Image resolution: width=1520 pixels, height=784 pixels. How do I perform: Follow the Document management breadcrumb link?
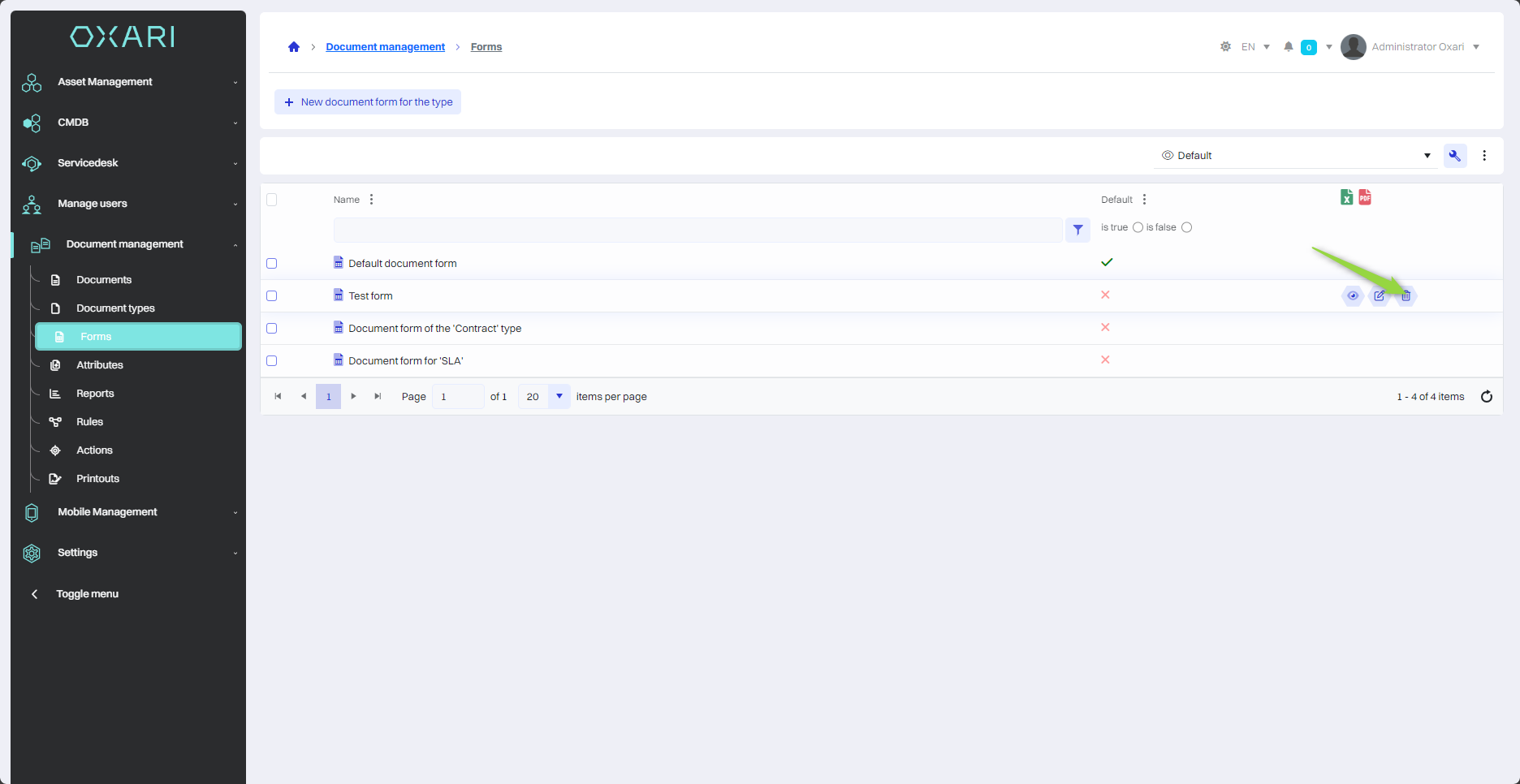[385, 47]
